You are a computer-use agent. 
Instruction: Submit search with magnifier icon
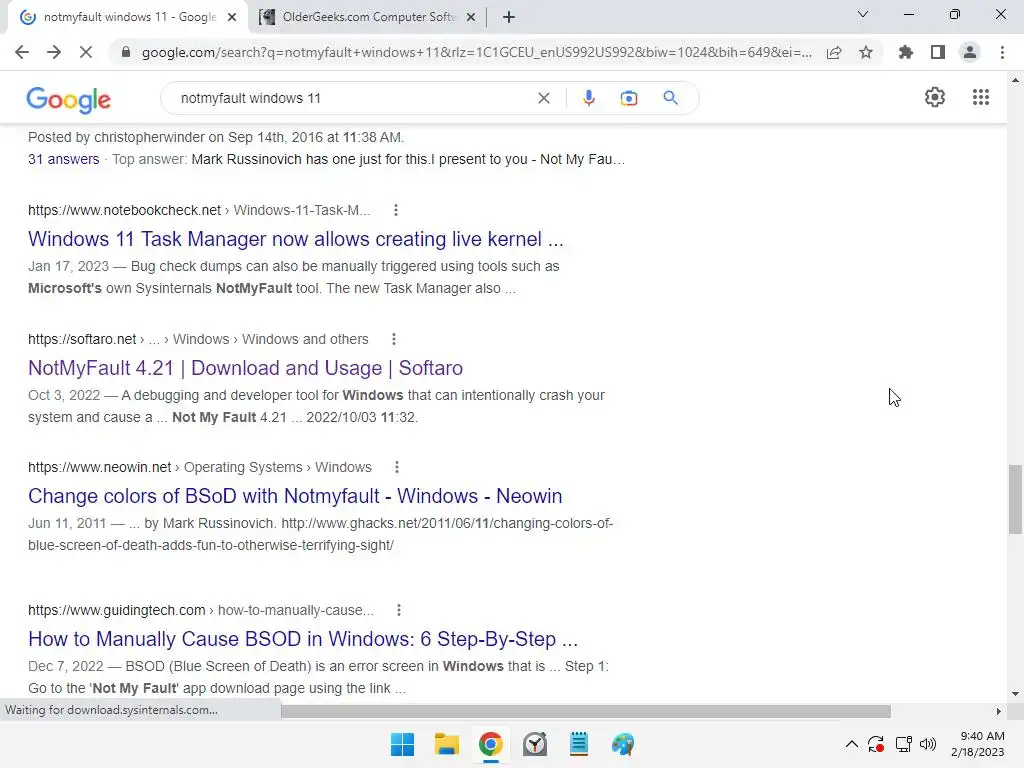670,98
